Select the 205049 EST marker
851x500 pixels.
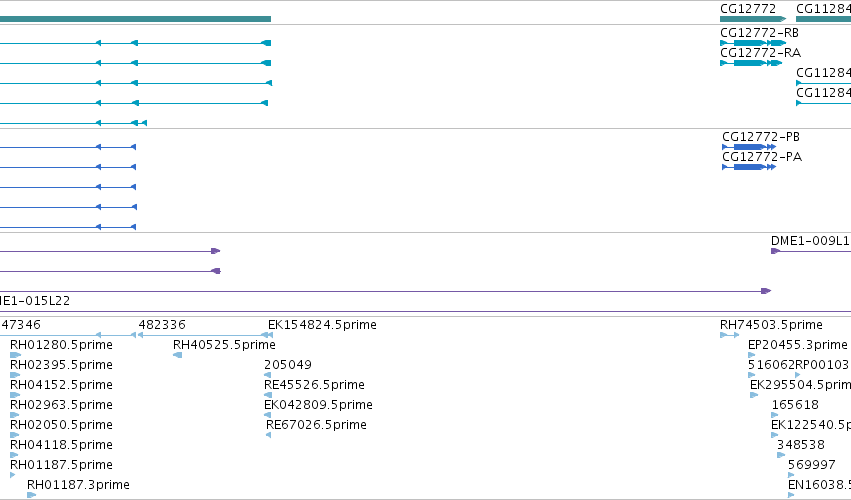tap(267, 375)
